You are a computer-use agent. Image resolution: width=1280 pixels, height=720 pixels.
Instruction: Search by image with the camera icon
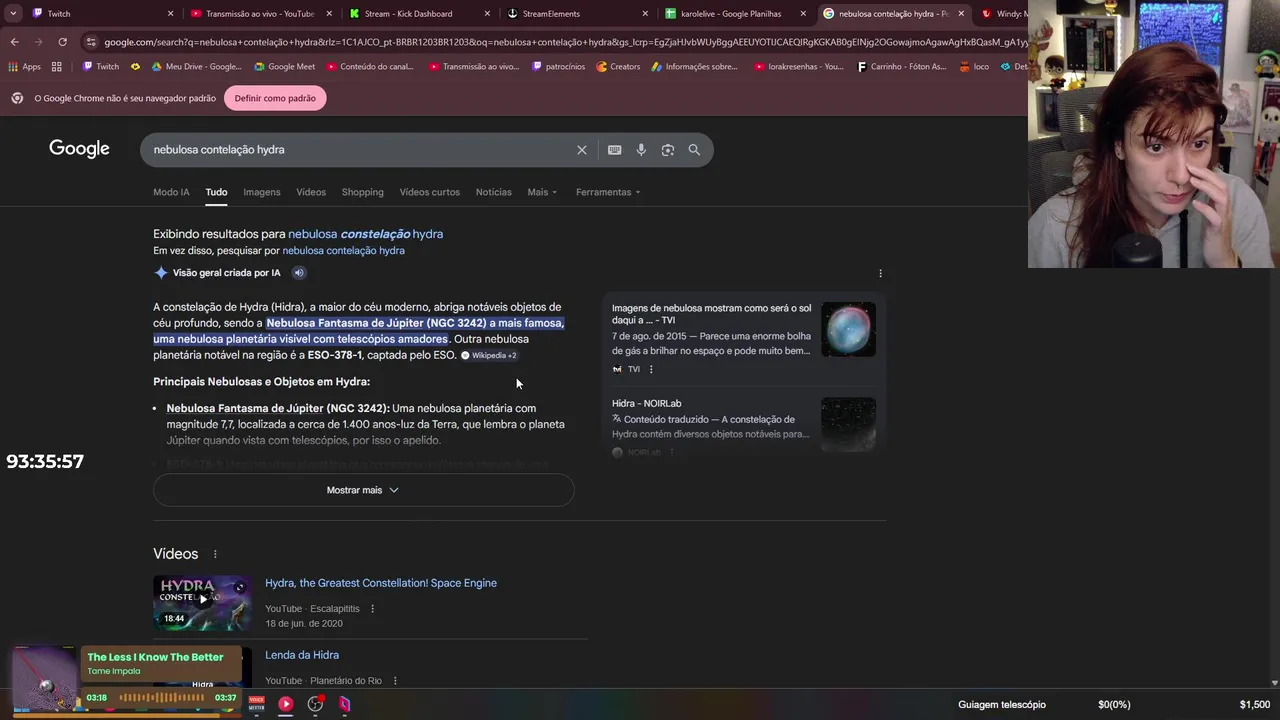pos(668,150)
